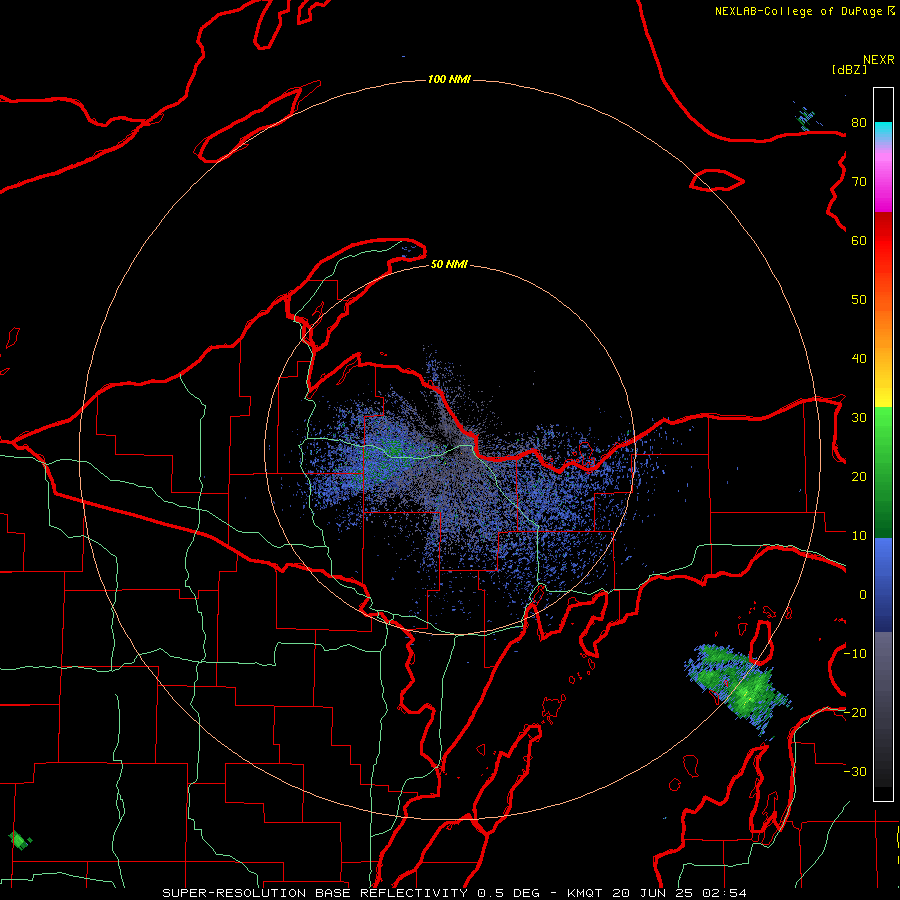Click the 70 dBZ scale value

tap(859, 181)
